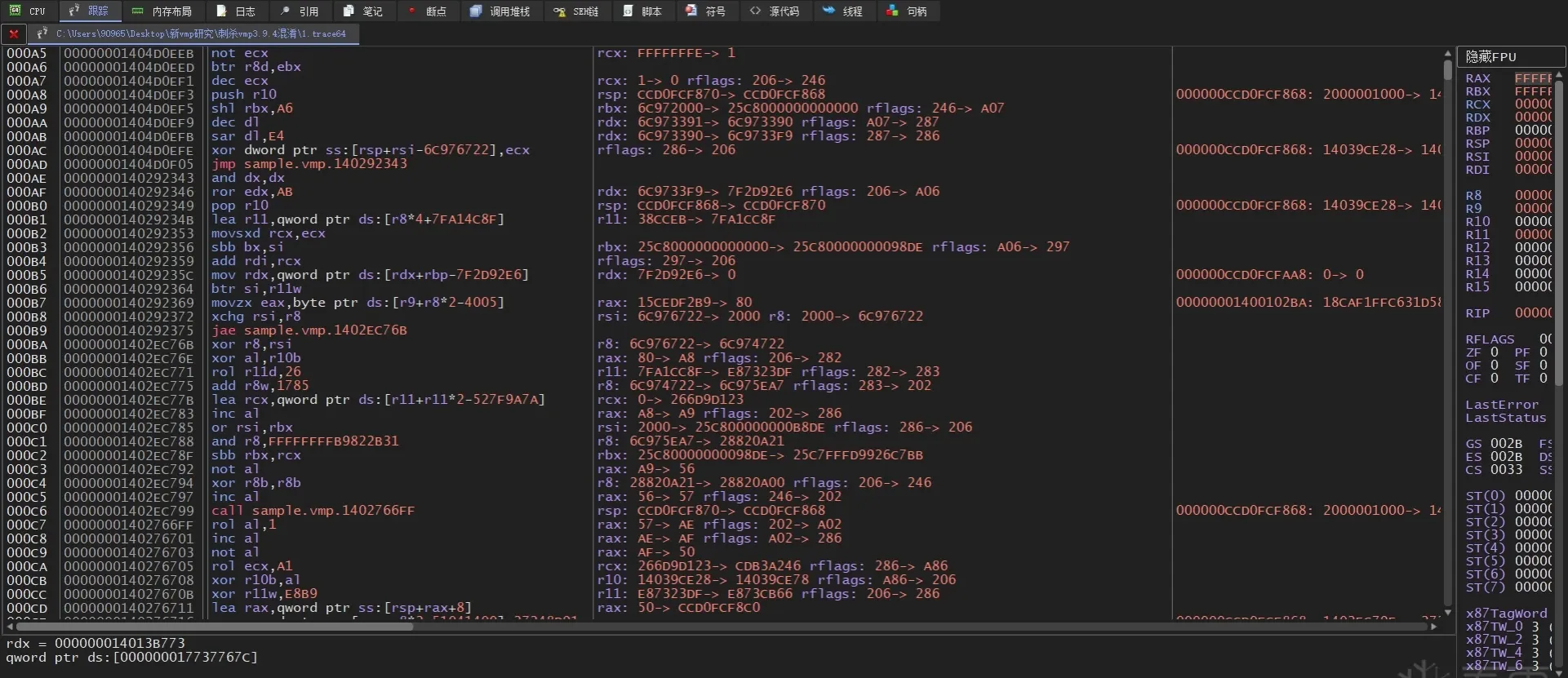Screen dimensions: 1568x678
Task: Click the memory map tab's green icon
Action: coord(137,11)
